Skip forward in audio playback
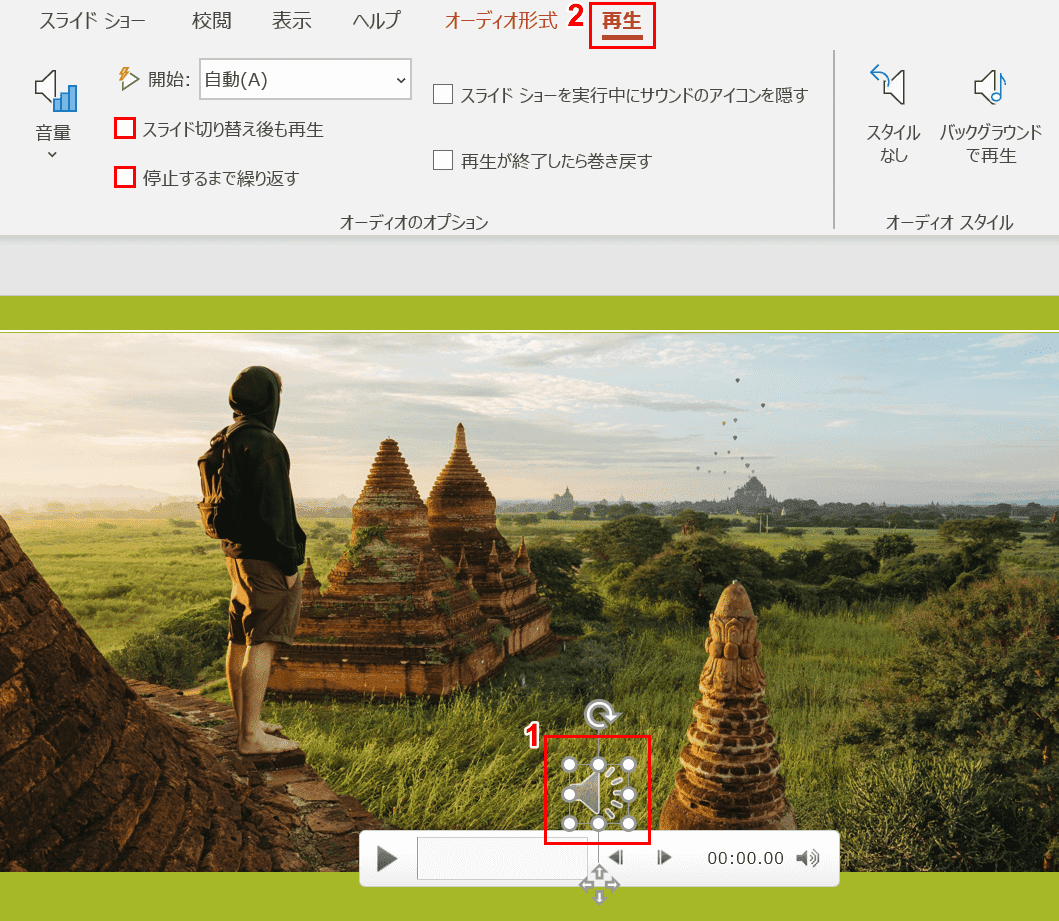This screenshot has width=1059, height=921. coord(664,858)
